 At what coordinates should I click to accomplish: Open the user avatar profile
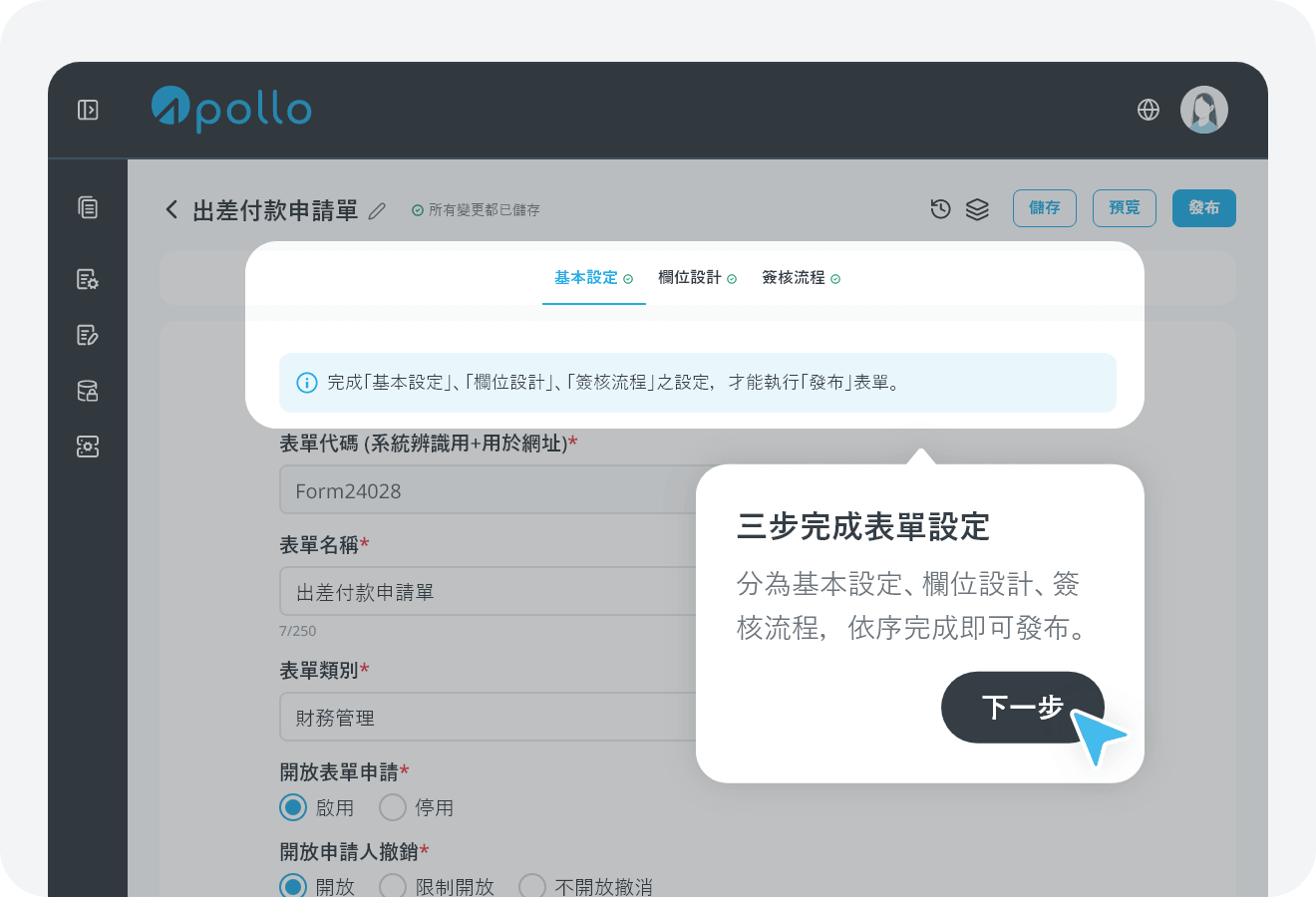[x=1204, y=110]
